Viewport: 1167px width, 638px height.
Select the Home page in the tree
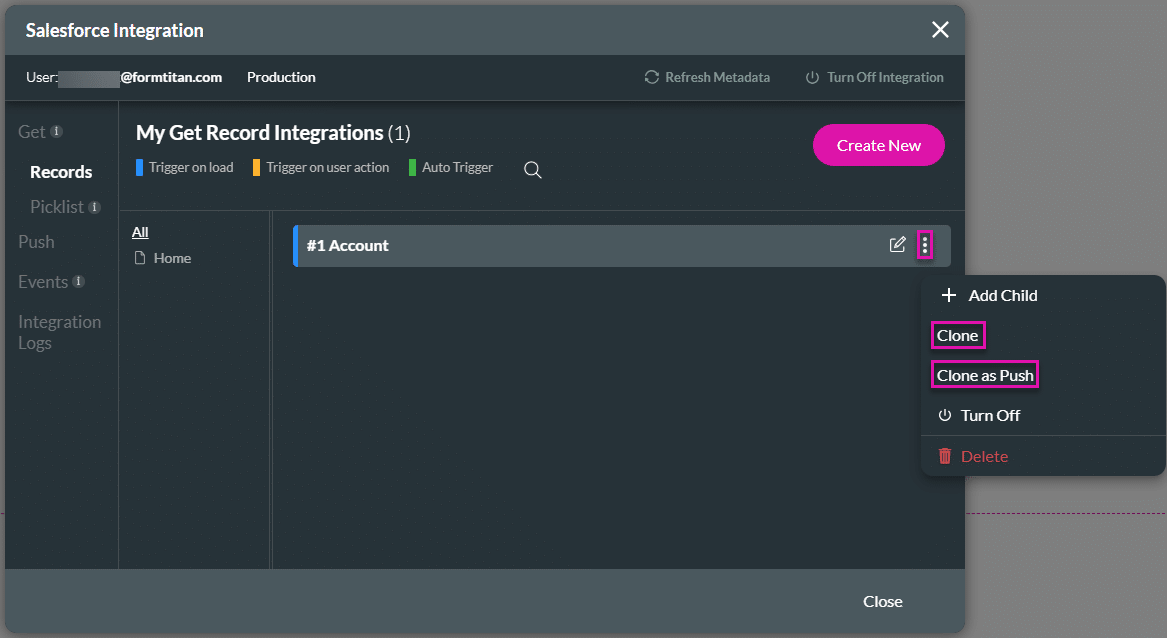pyautogui.click(x=172, y=258)
